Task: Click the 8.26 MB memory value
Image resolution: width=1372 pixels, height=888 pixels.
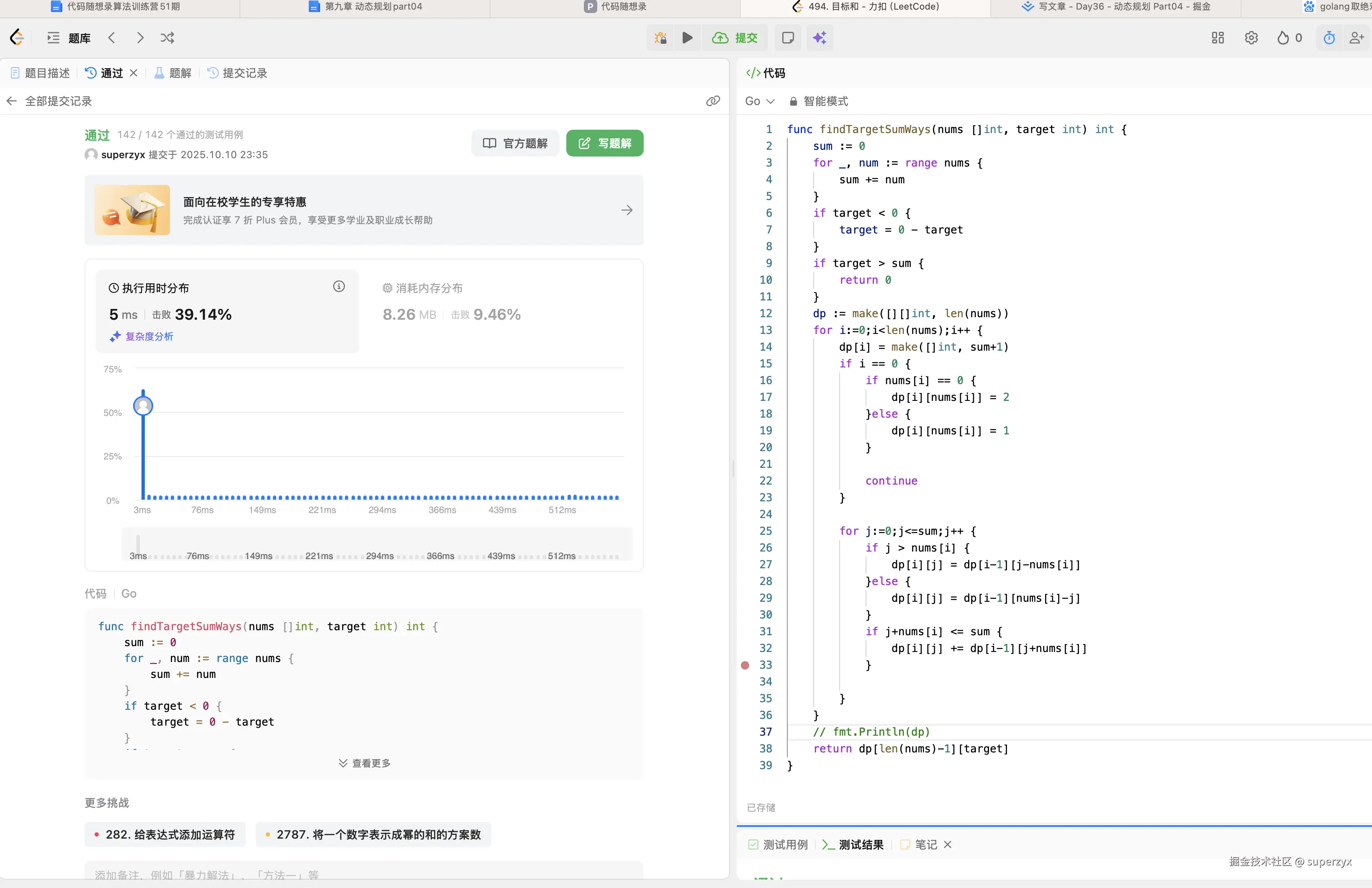Action: [x=409, y=315]
